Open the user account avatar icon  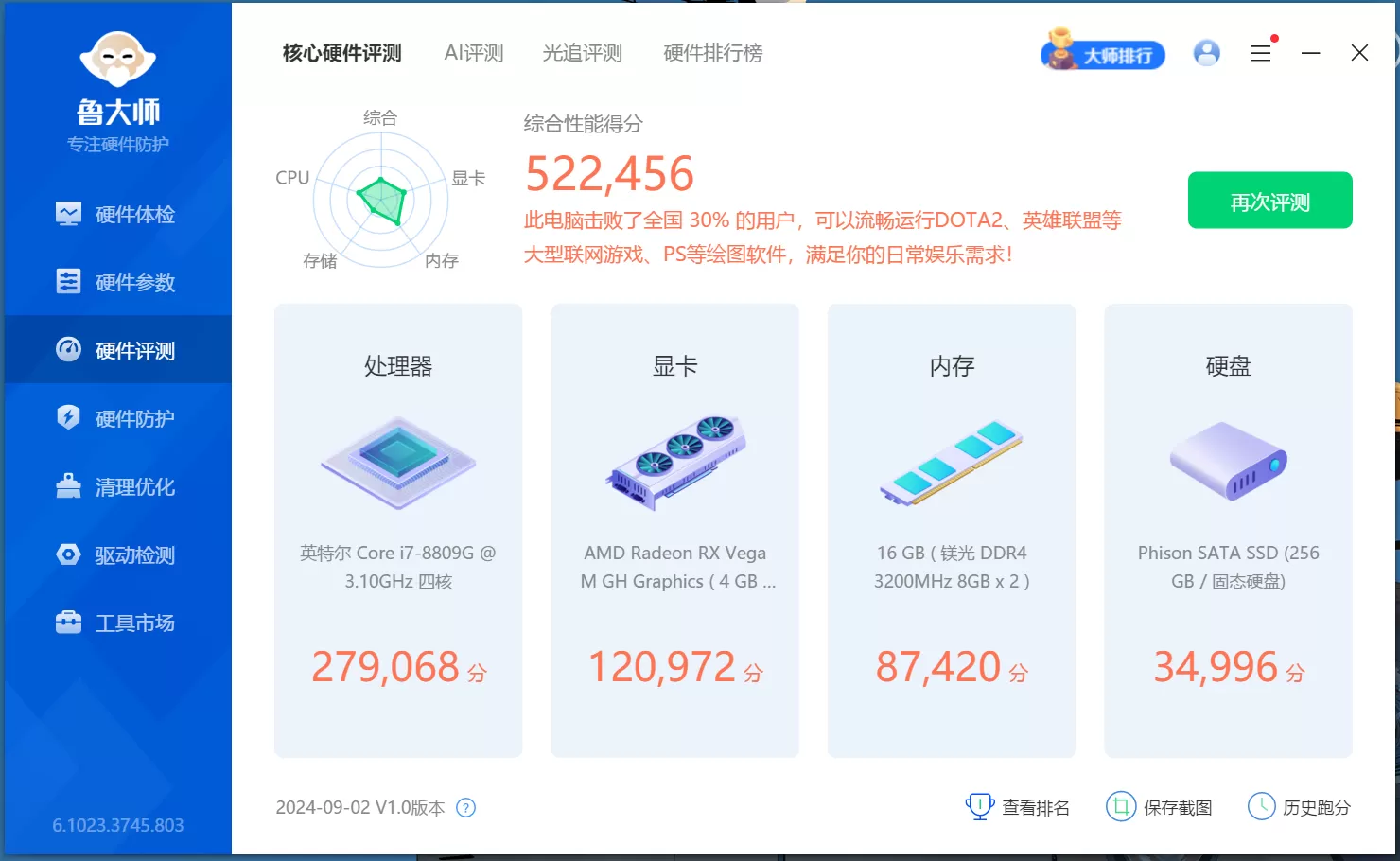(1207, 53)
